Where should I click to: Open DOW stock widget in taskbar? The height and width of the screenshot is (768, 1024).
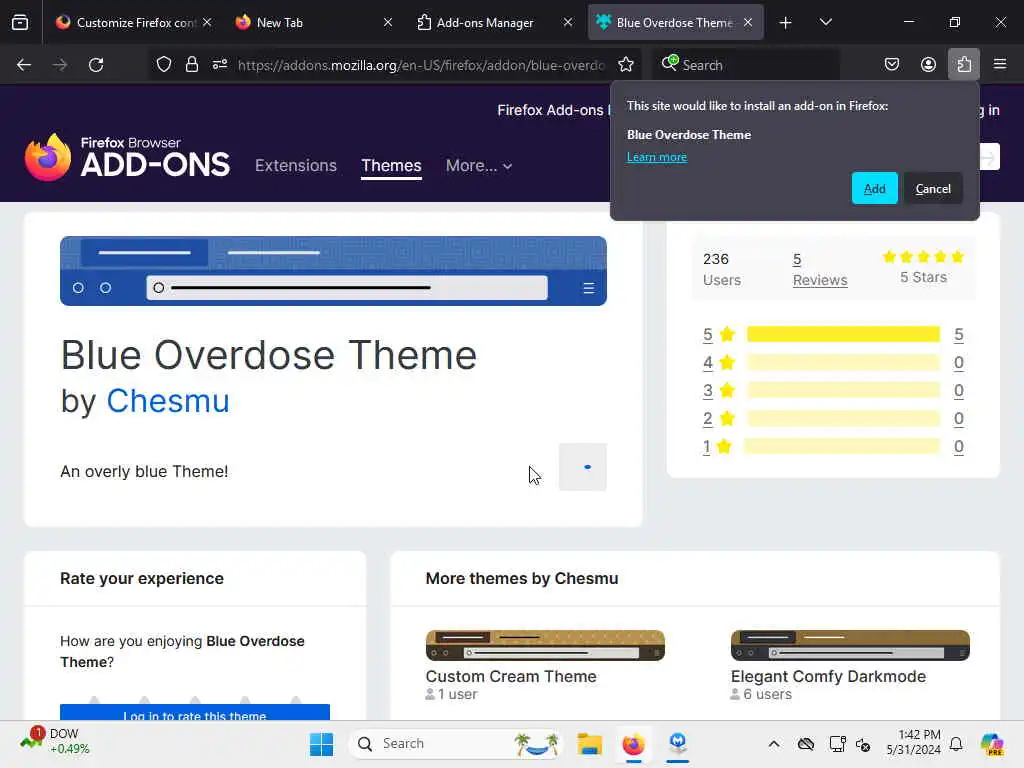point(56,741)
